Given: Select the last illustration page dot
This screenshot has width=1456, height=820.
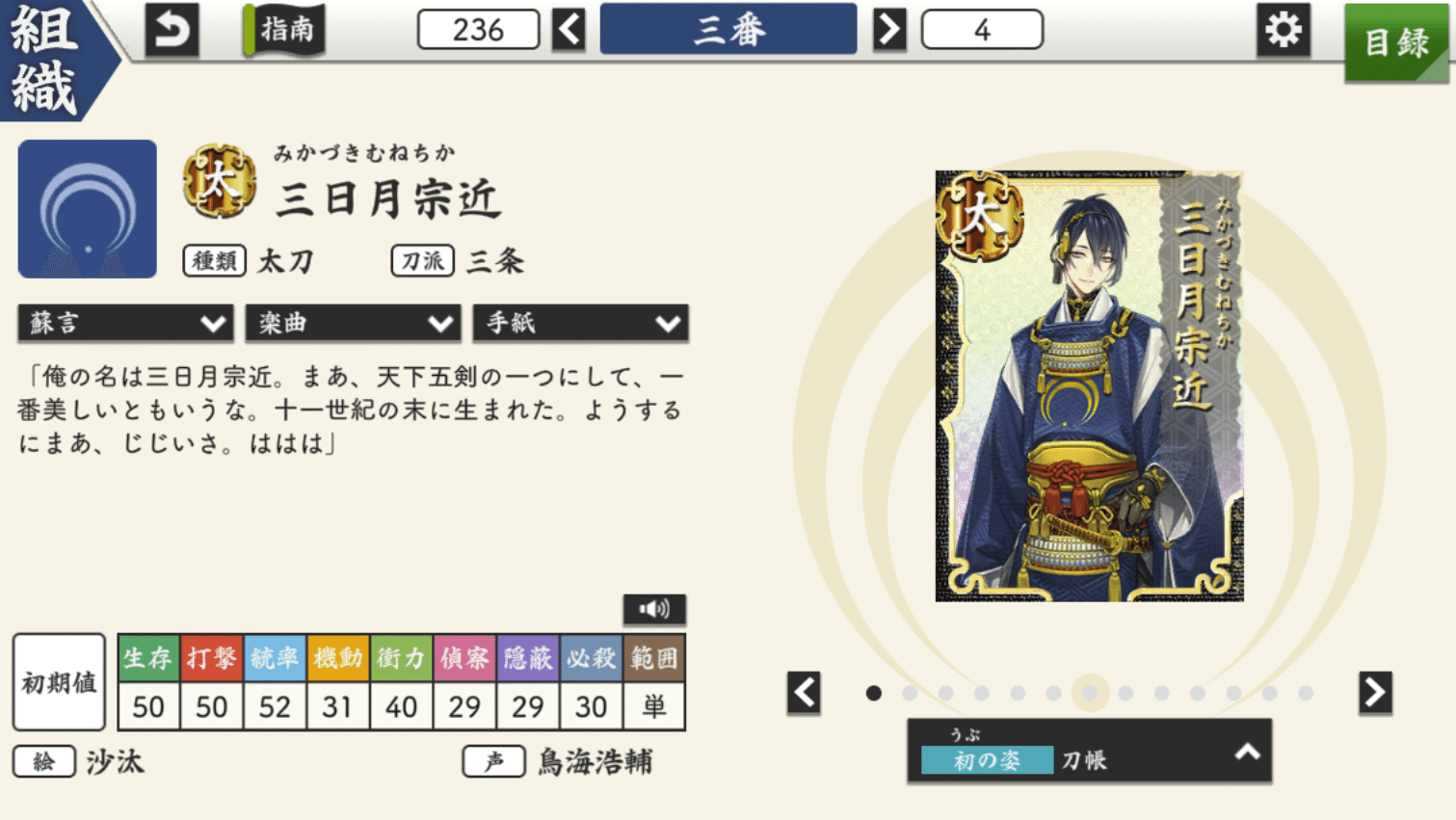Looking at the screenshot, I should tap(1306, 693).
